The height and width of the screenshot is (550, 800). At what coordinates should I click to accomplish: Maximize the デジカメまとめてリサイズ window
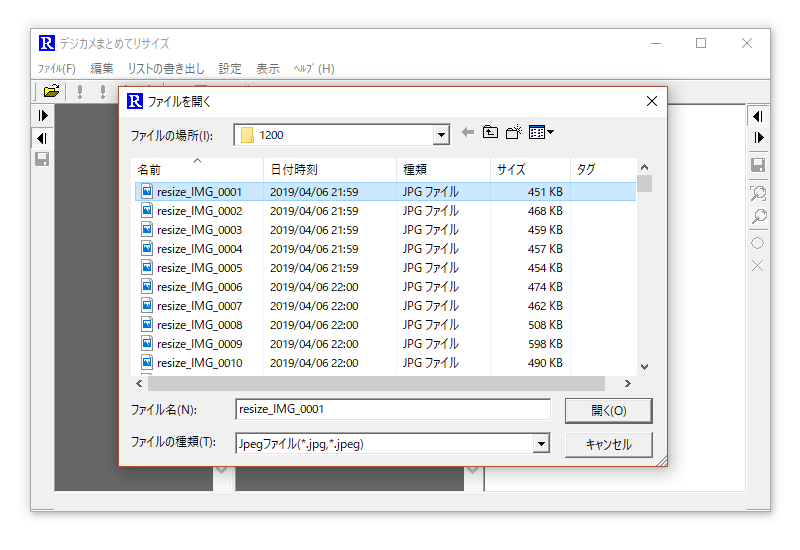pyautogui.click(x=701, y=43)
